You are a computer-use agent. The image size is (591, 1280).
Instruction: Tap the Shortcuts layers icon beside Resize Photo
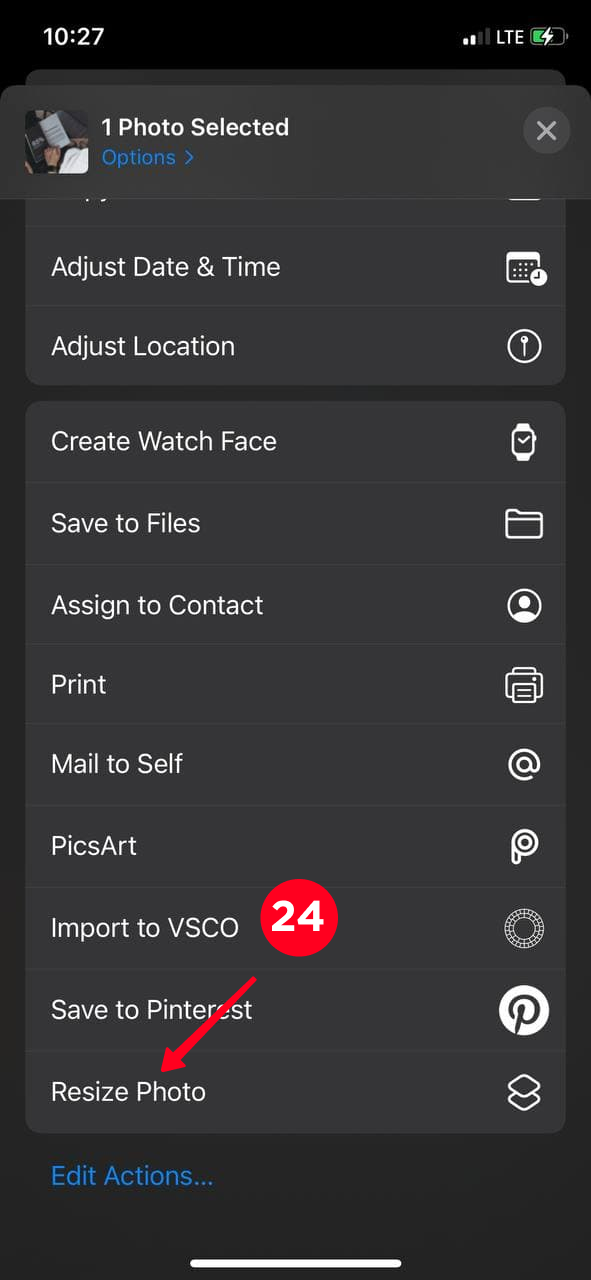click(x=524, y=1092)
